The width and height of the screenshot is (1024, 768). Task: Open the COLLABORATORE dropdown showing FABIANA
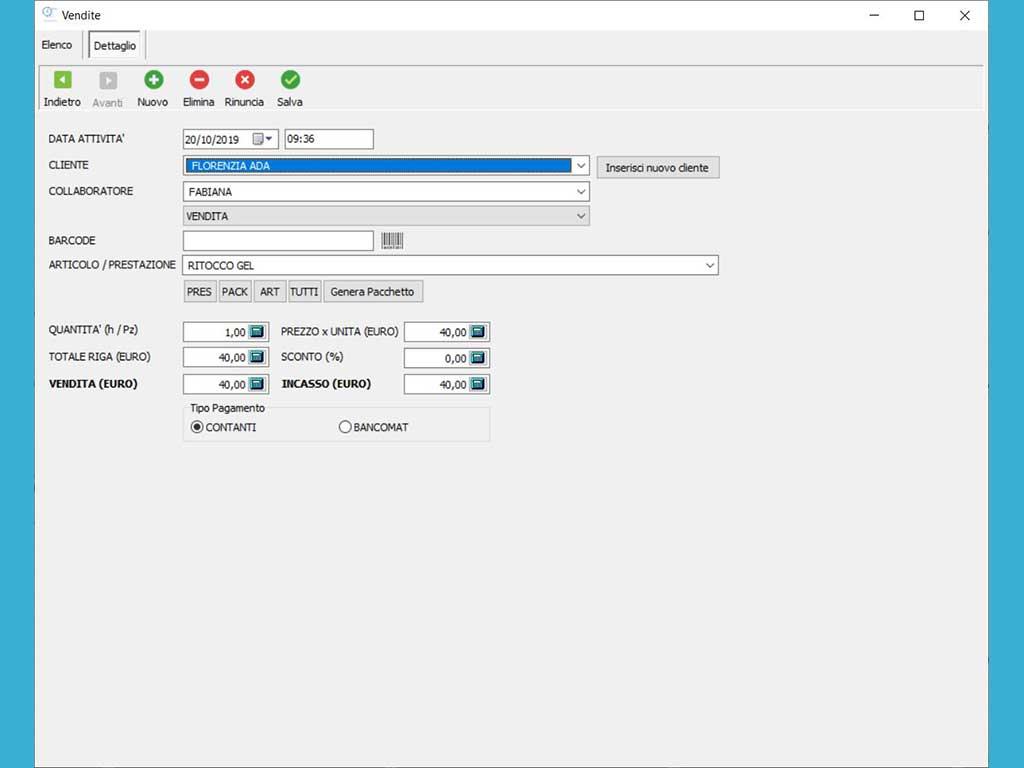pos(581,191)
